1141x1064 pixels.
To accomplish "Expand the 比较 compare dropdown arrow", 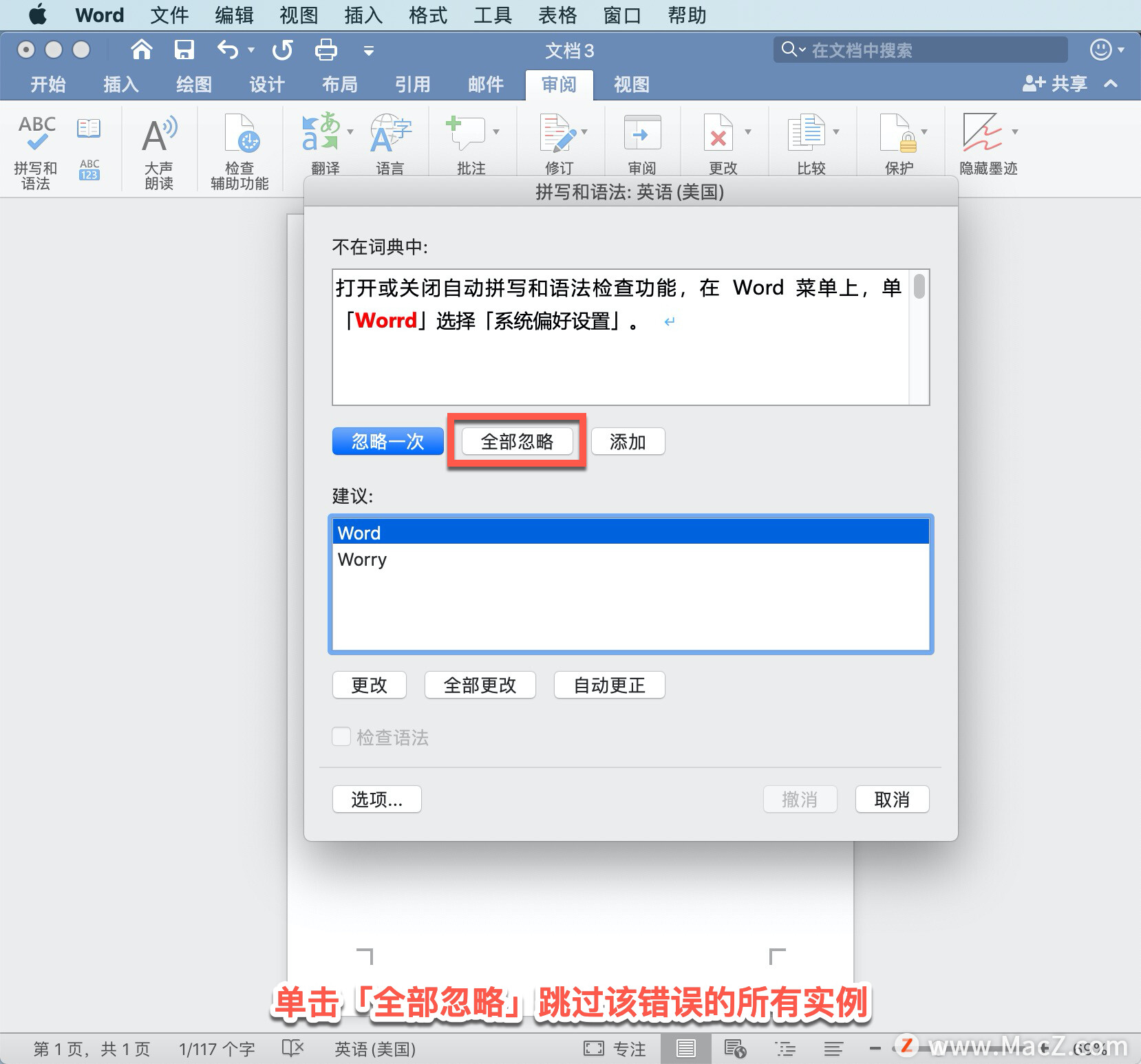I will [x=836, y=131].
